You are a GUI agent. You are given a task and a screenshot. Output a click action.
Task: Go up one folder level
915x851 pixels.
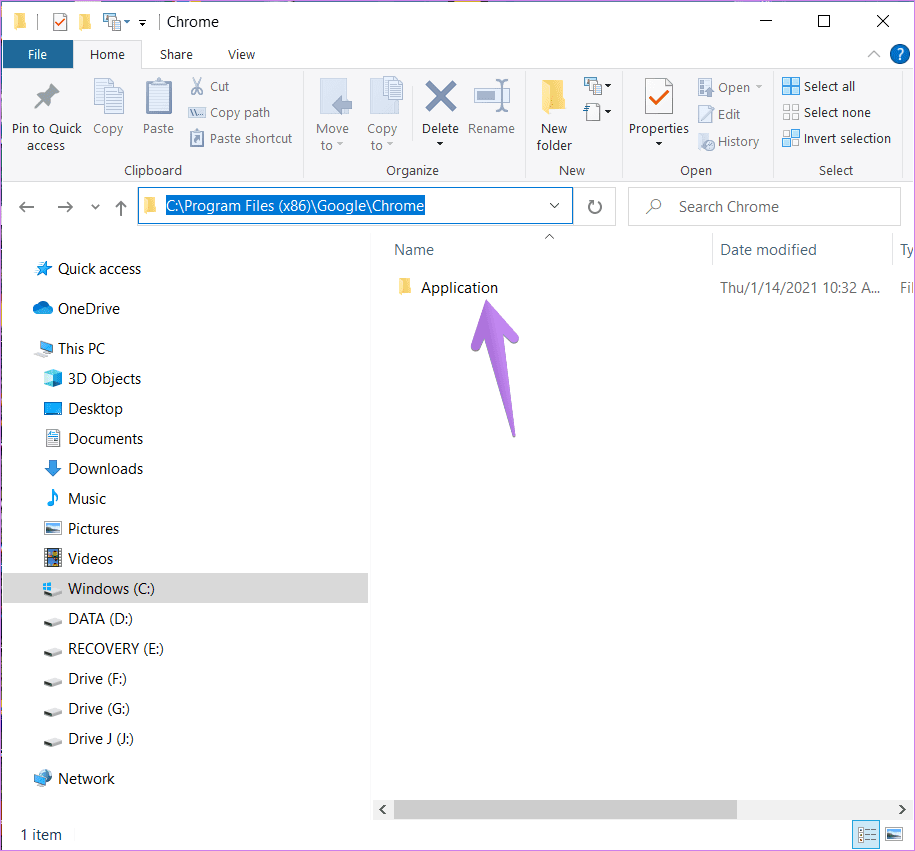pos(121,207)
